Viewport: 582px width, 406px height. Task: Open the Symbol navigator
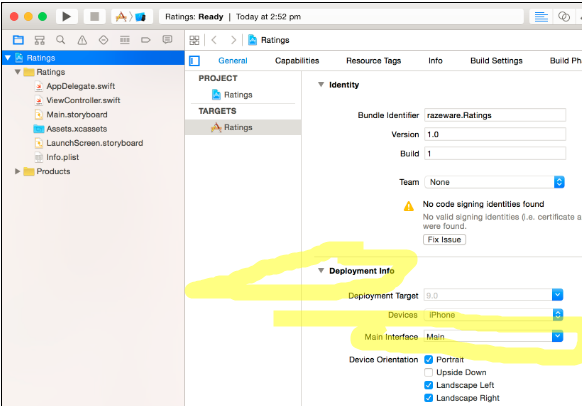click(40, 40)
